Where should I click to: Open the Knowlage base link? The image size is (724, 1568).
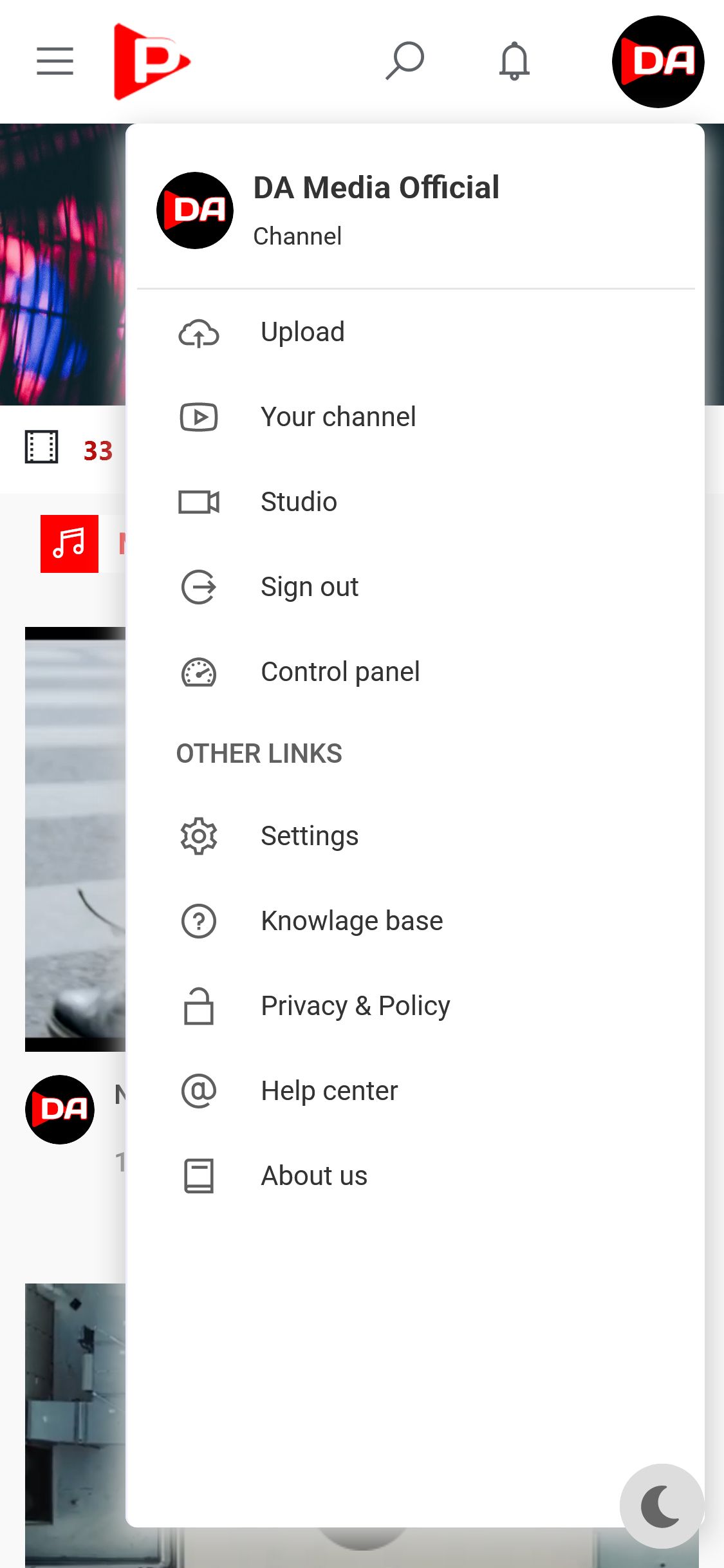[x=351, y=921]
